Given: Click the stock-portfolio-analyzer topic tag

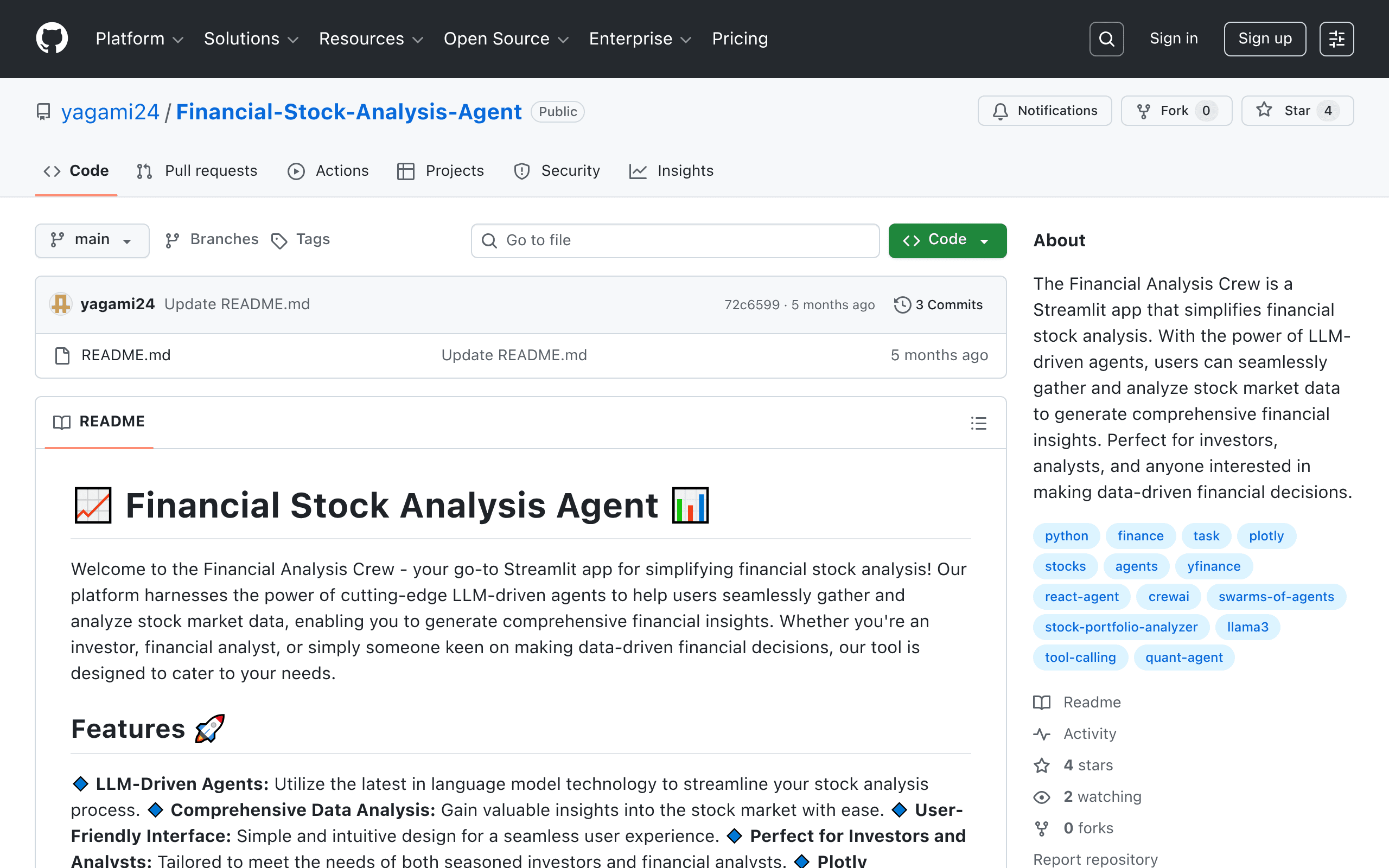Looking at the screenshot, I should click(x=1121, y=627).
